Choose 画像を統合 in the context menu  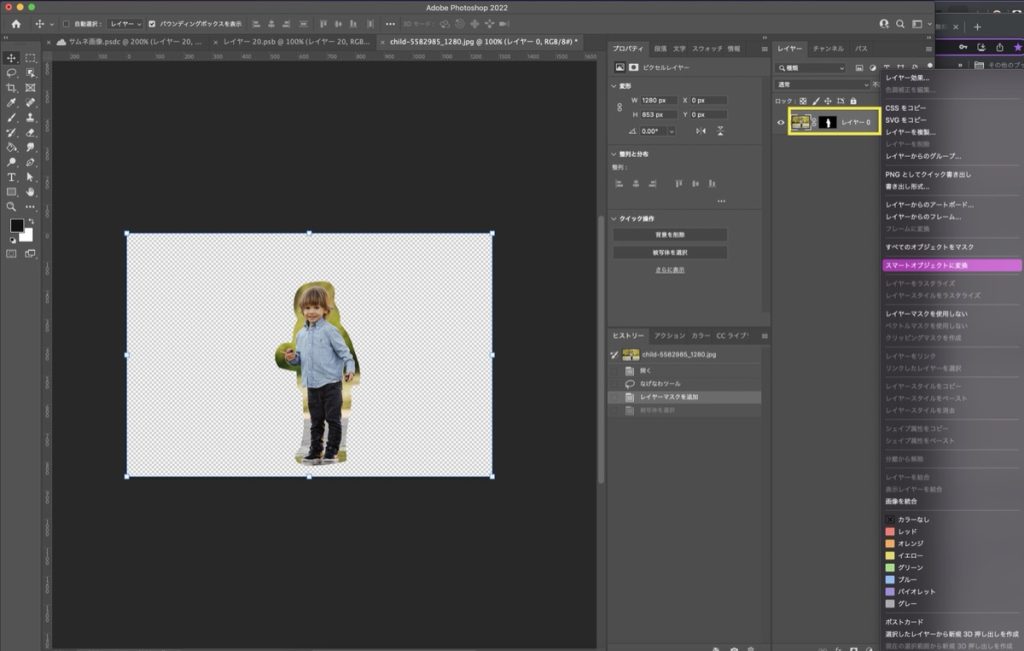click(901, 501)
